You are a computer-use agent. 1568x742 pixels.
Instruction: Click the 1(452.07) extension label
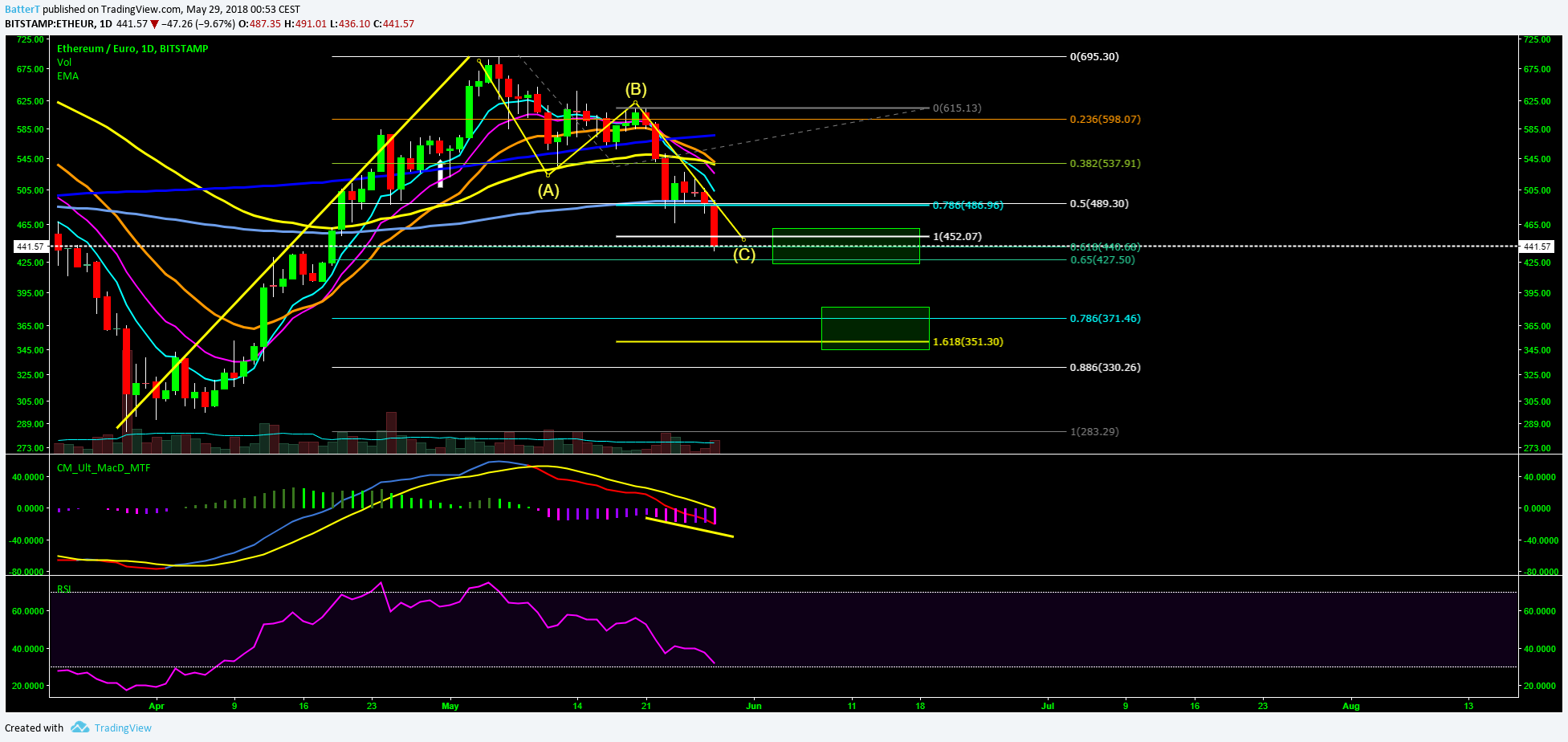tap(957, 237)
